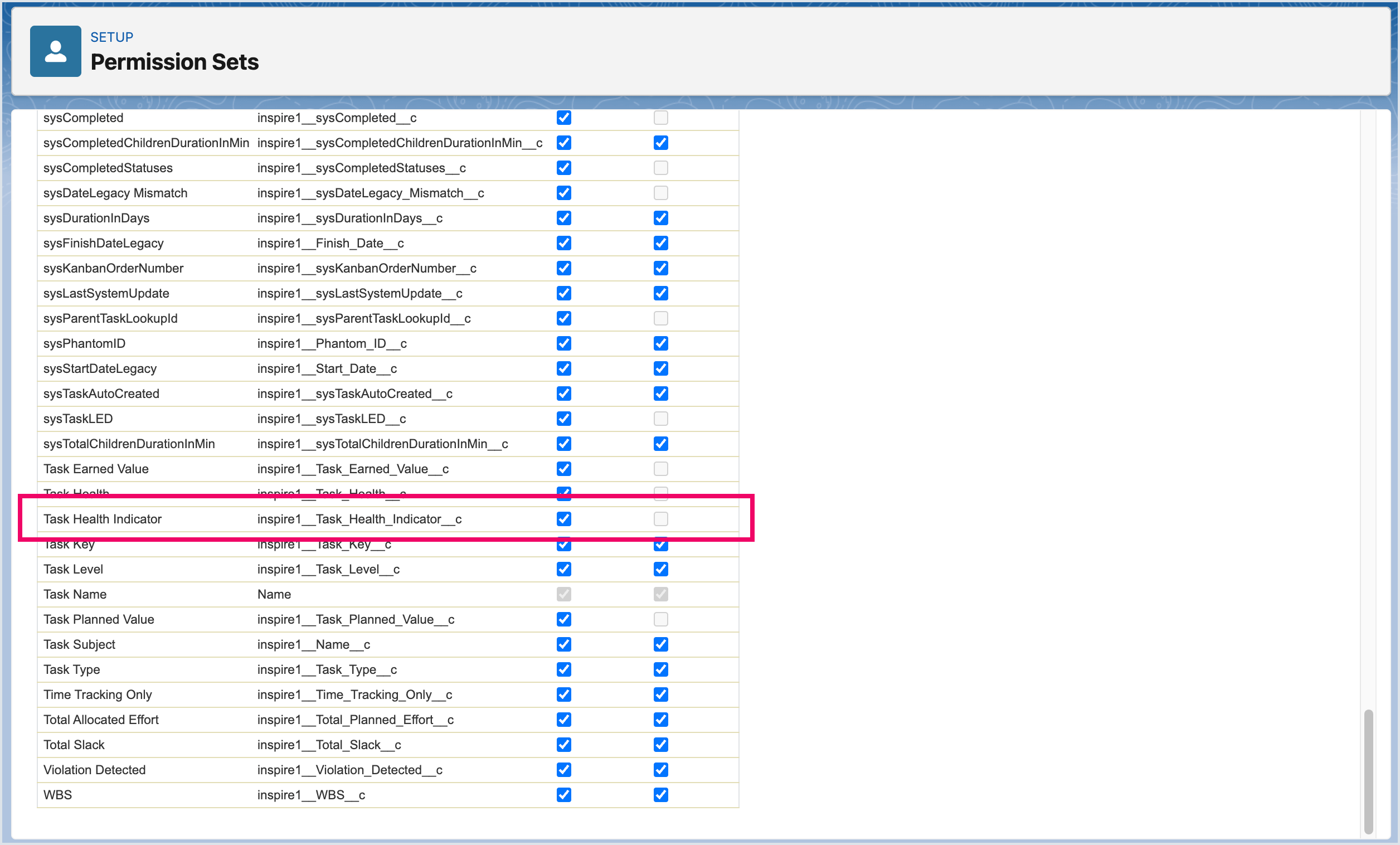Image resolution: width=1400 pixels, height=845 pixels.
Task: Enable edit access for Task Health Indicator
Action: (x=660, y=519)
